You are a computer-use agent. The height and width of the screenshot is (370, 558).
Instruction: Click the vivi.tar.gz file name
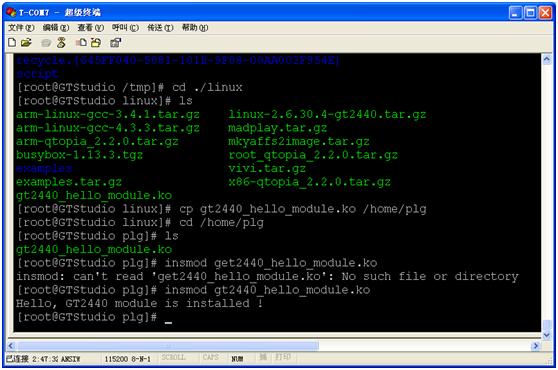tap(267, 169)
